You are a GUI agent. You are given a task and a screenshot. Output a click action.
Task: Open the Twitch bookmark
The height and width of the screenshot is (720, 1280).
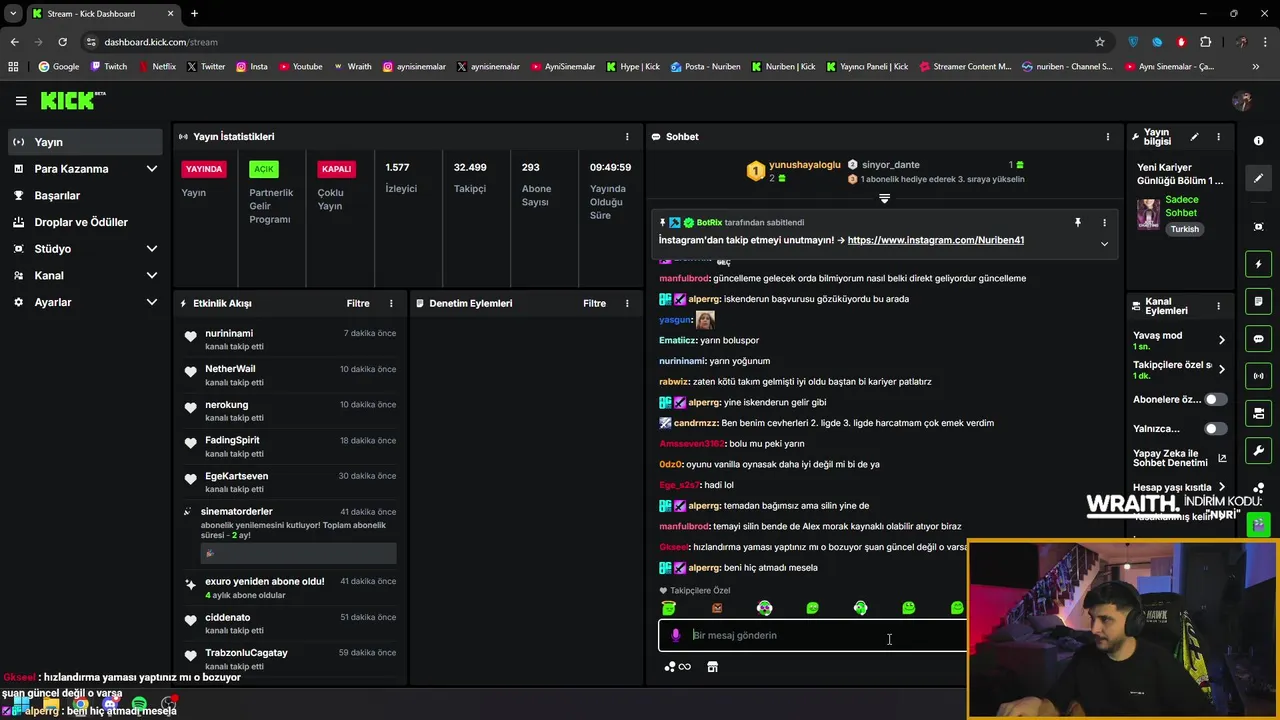[x=109, y=67]
